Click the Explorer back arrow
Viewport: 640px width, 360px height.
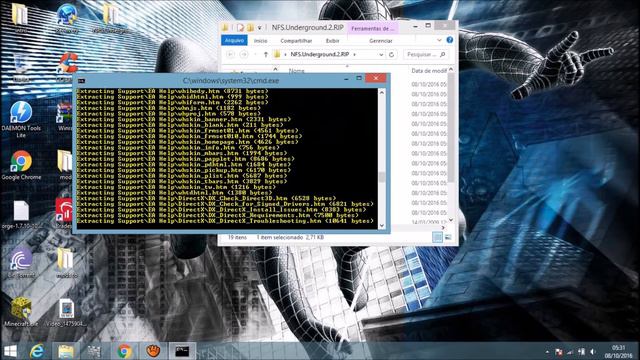coord(231,54)
